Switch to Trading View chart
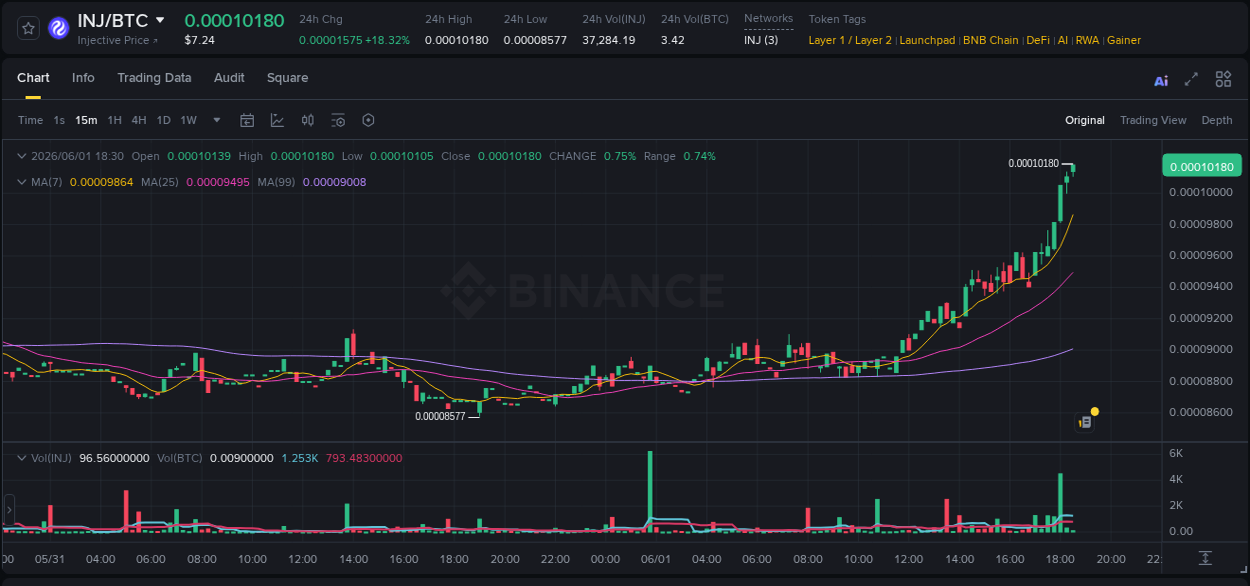The height and width of the screenshot is (586, 1250). point(1153,120)
